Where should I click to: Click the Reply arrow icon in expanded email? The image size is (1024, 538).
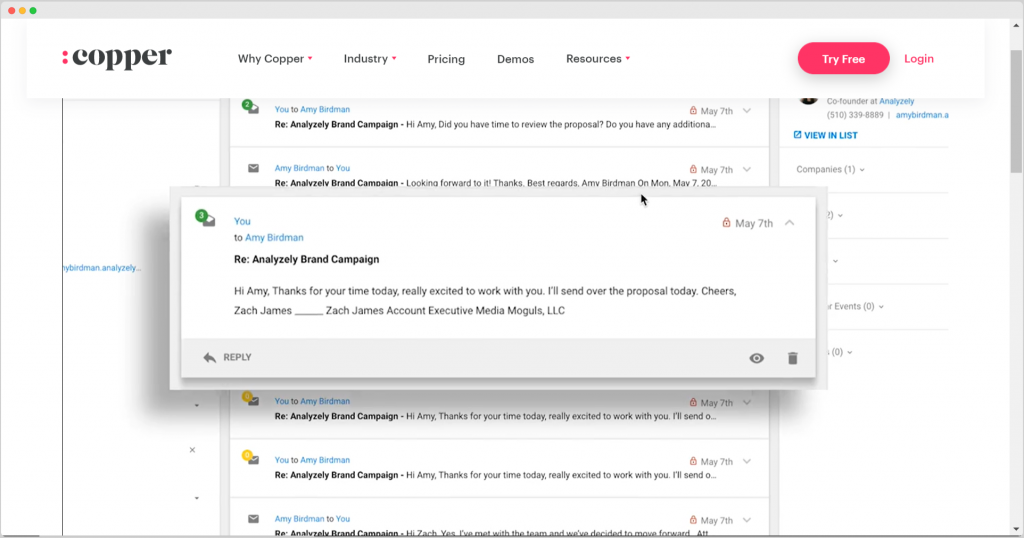click(210, 357)
